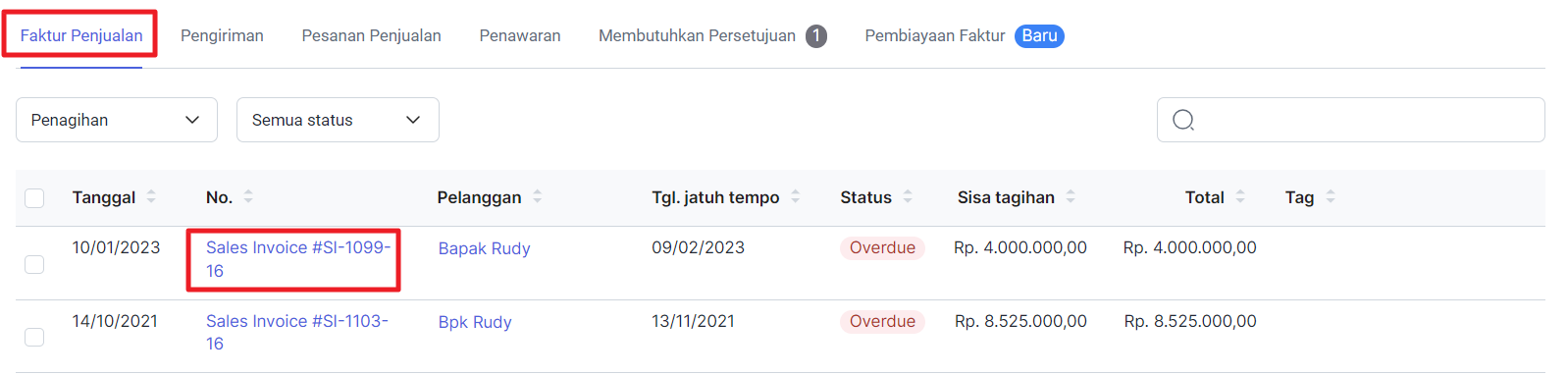Screen dimensions: 1568x375
Task: Open Sales Invoice #SI-1099-16 link
Action: pos(298,259)
